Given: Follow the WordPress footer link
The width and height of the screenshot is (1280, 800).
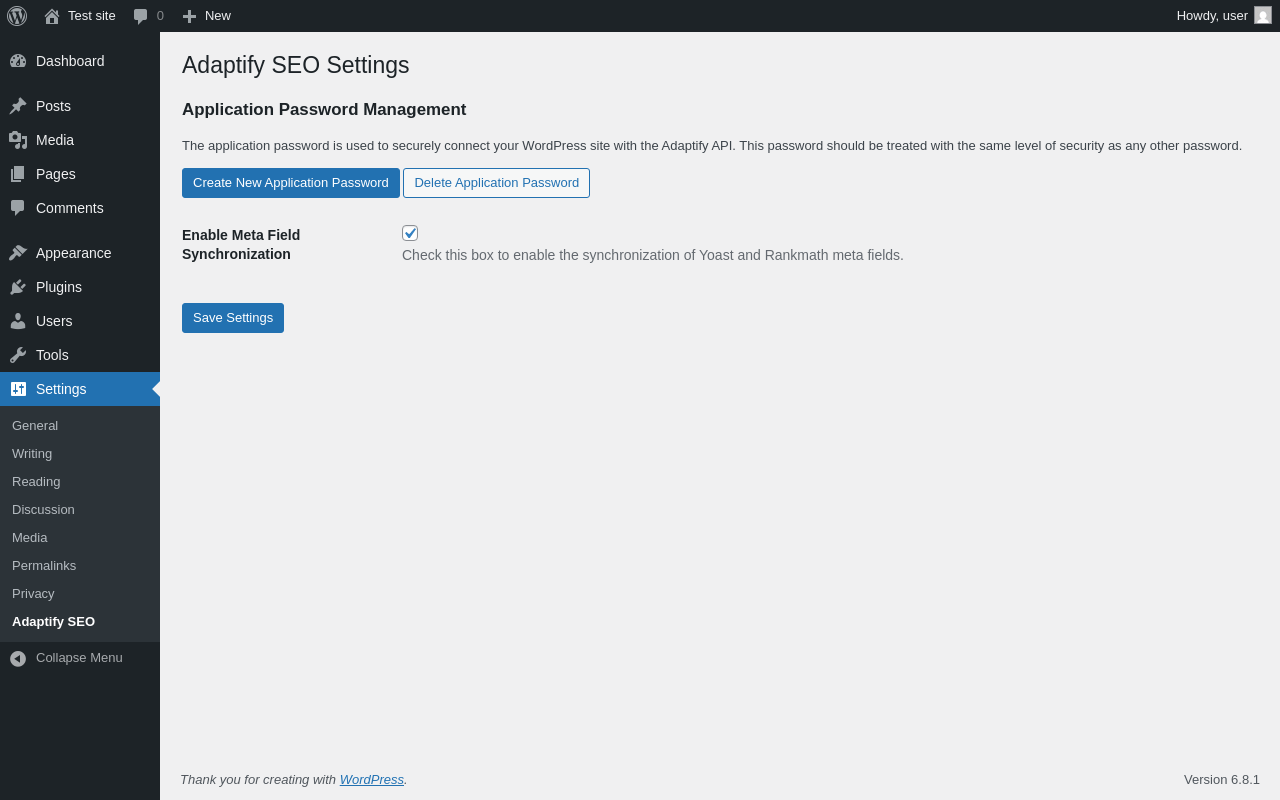Looking at the screenshot, I should click(x=372, y=780).
